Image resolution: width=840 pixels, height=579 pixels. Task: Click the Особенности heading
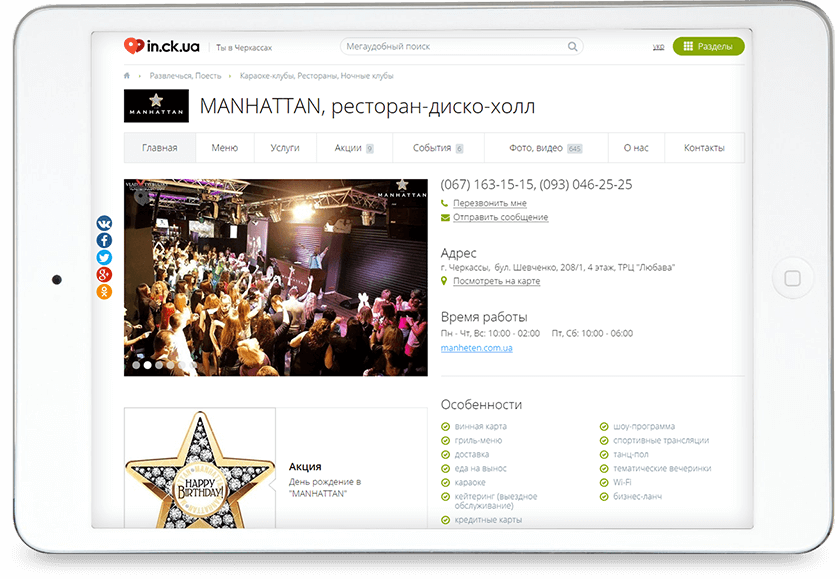coord(481,404)
